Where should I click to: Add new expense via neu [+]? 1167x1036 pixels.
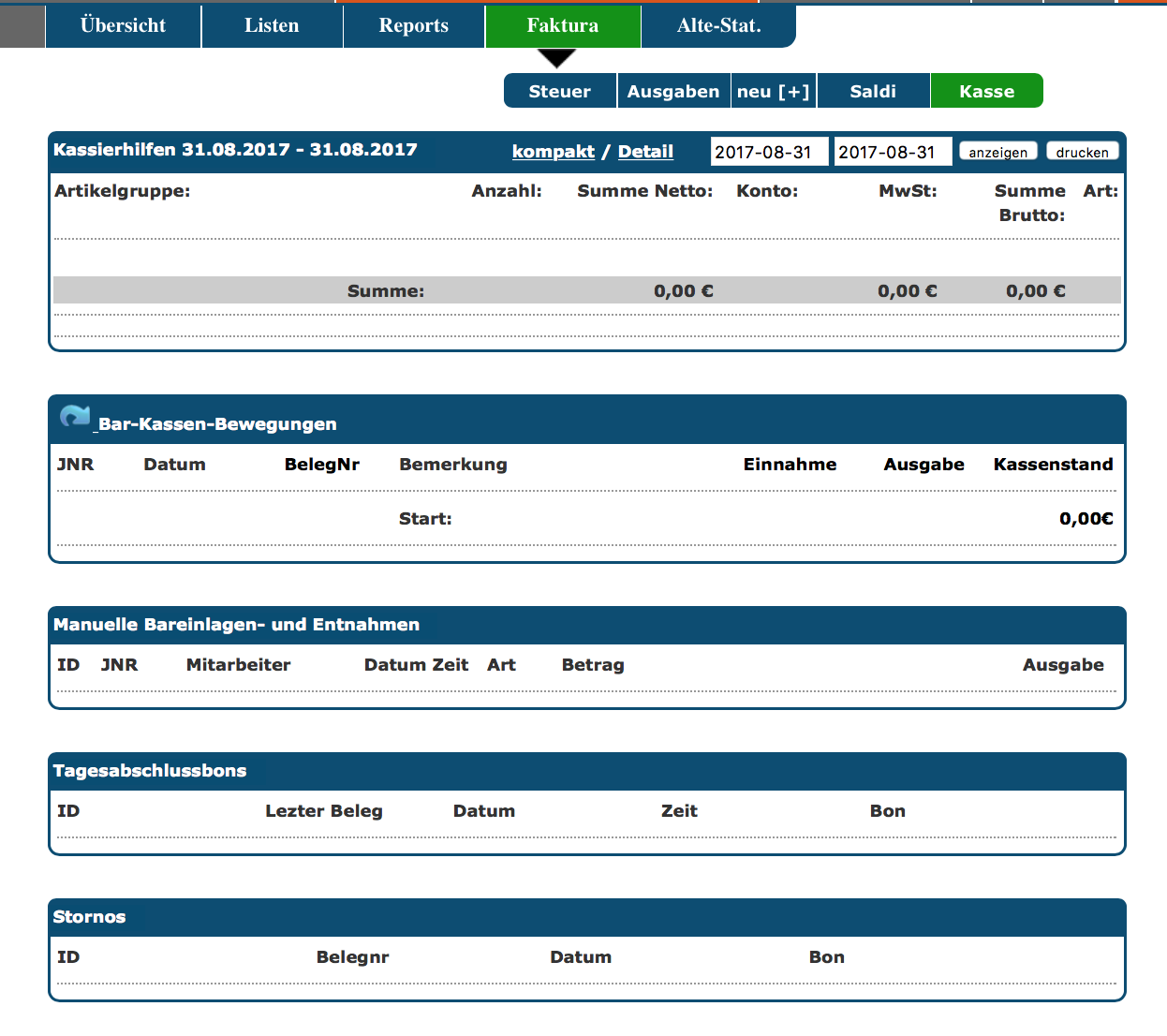pos(773,91)
